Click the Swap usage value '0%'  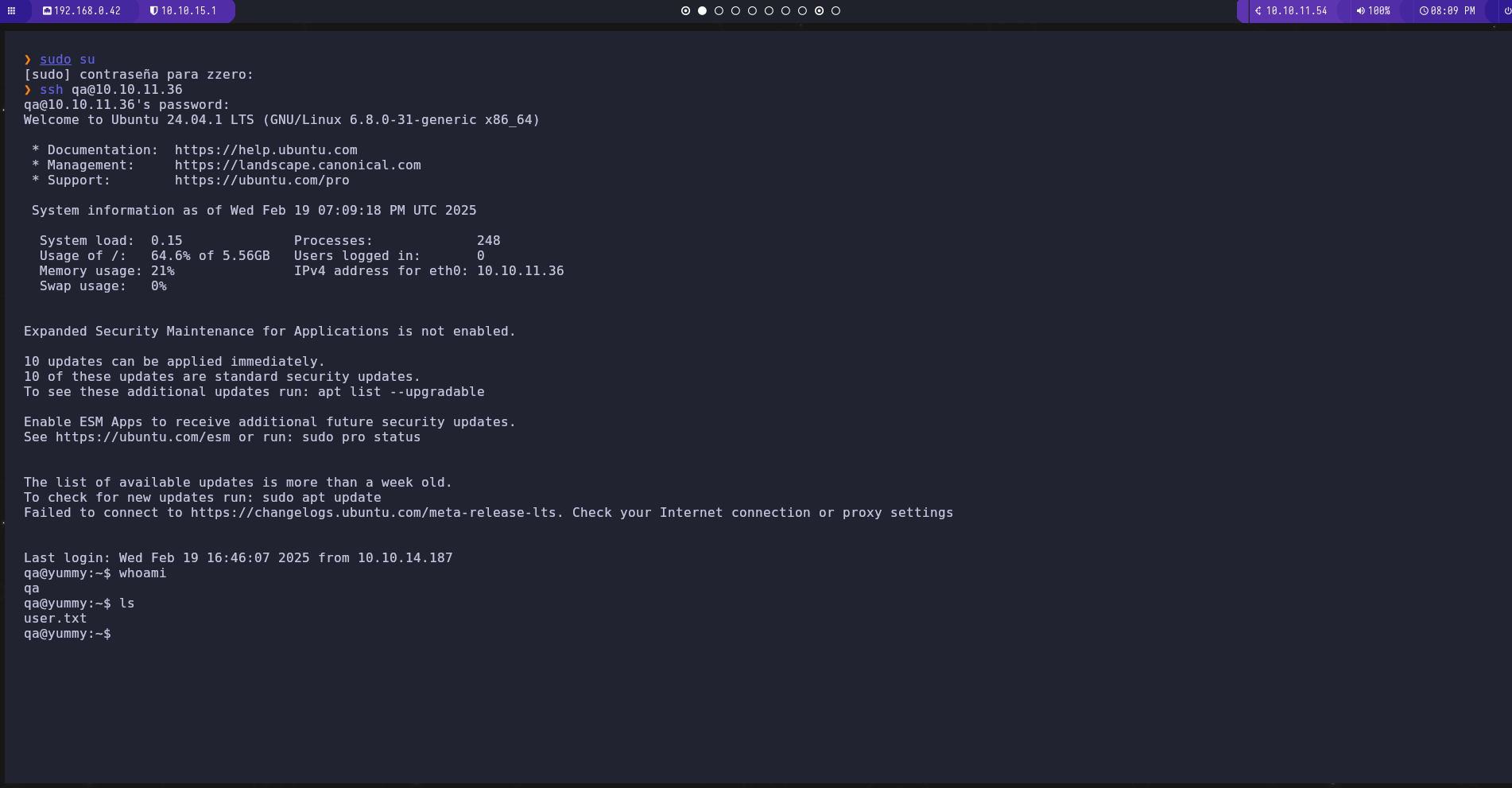tap(159, 286)
